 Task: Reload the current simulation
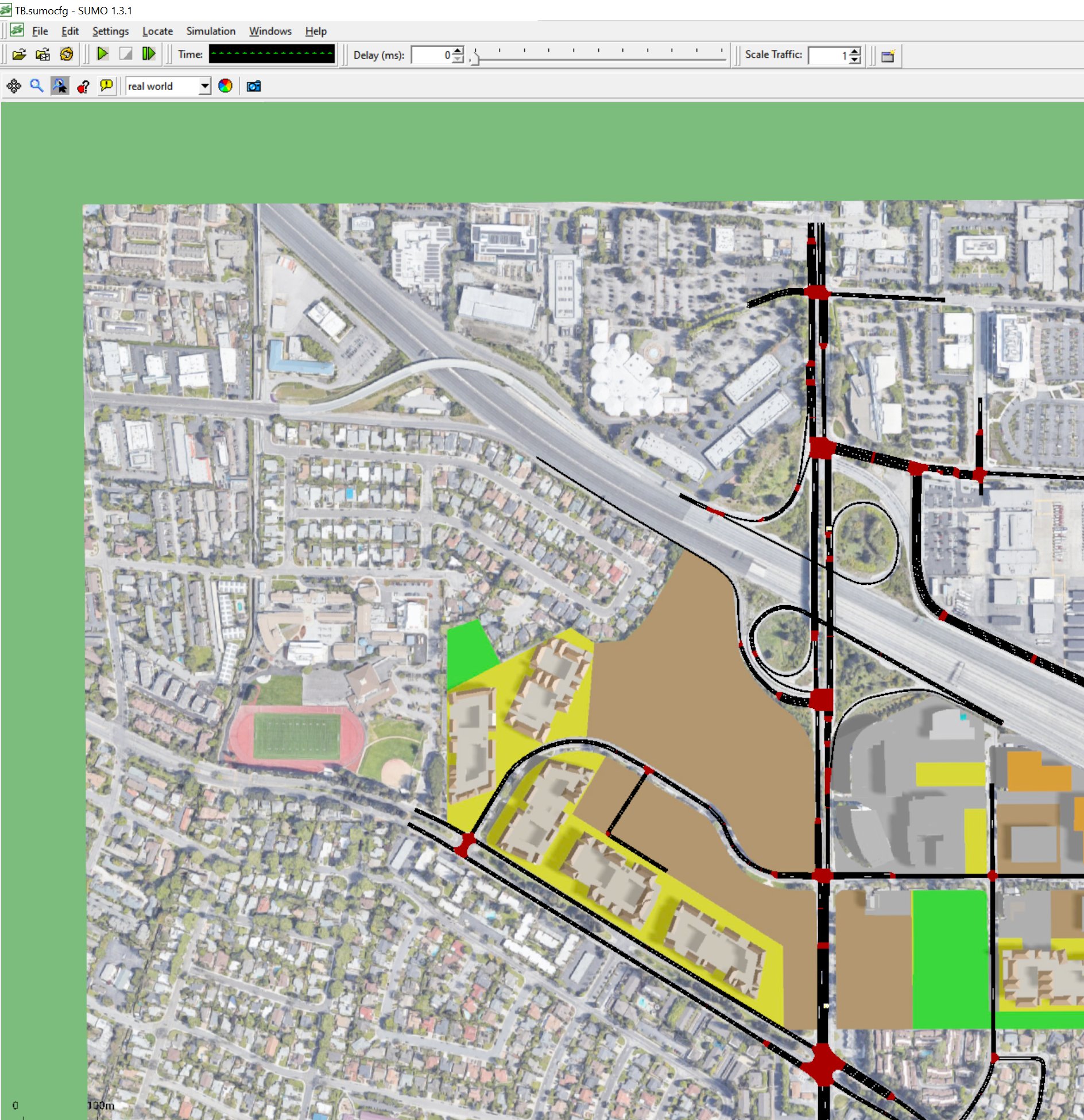click(67, 55)
